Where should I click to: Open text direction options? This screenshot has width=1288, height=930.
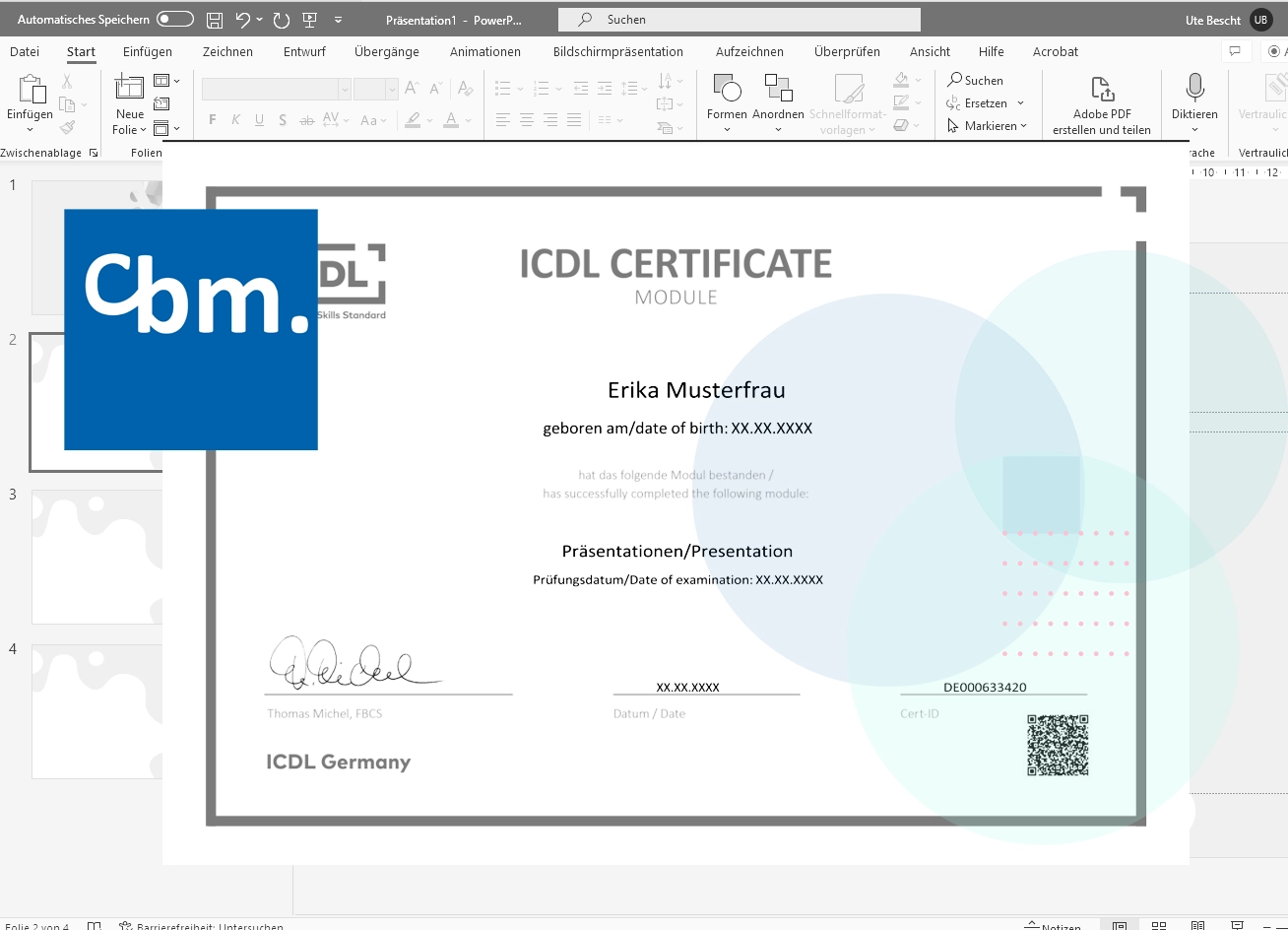coord(670,81)
